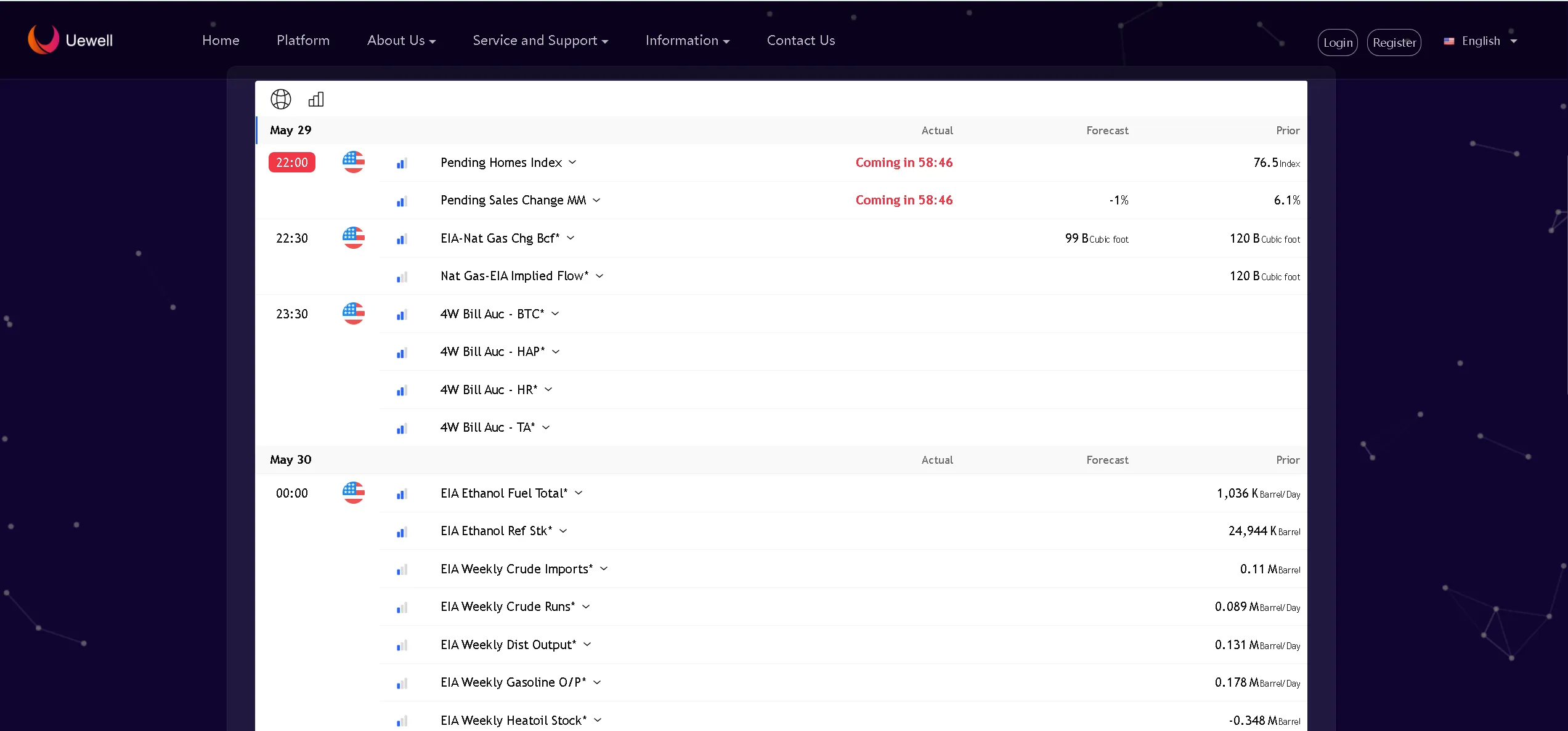Click the Register button

coord(1394,42)
